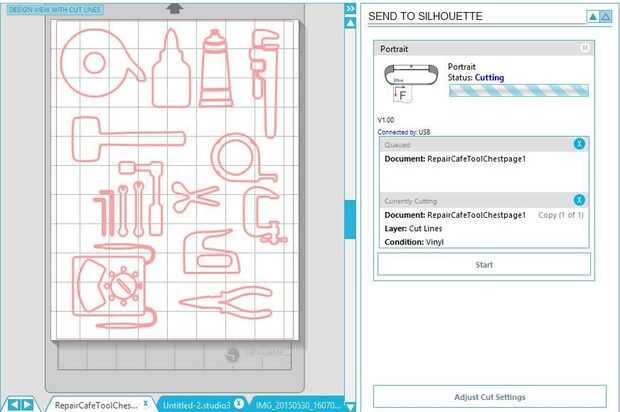
Task: Click the mat load arrow above the cutting mat
Action: pyautogui.click(x=174, y=8)
